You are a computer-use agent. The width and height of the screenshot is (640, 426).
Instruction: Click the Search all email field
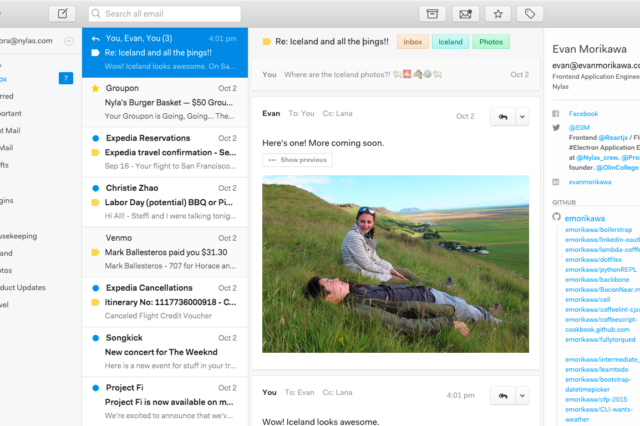[165, 14]
